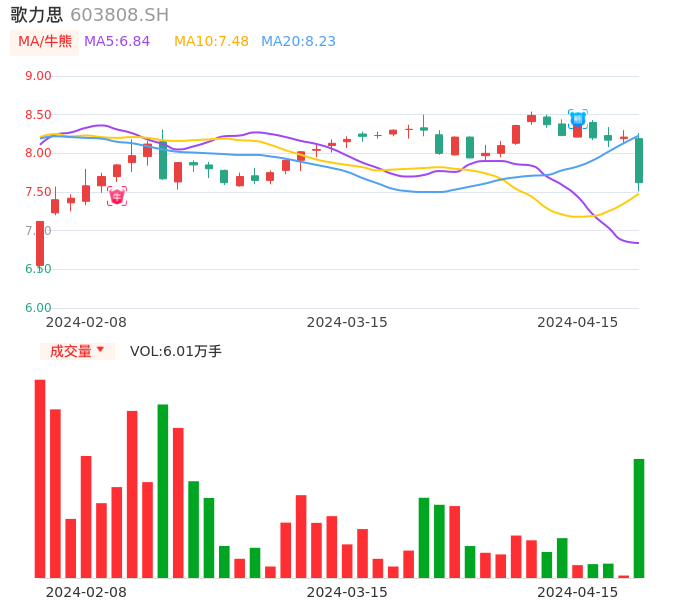Open the MA/牛熊 indicator selector

45,42
